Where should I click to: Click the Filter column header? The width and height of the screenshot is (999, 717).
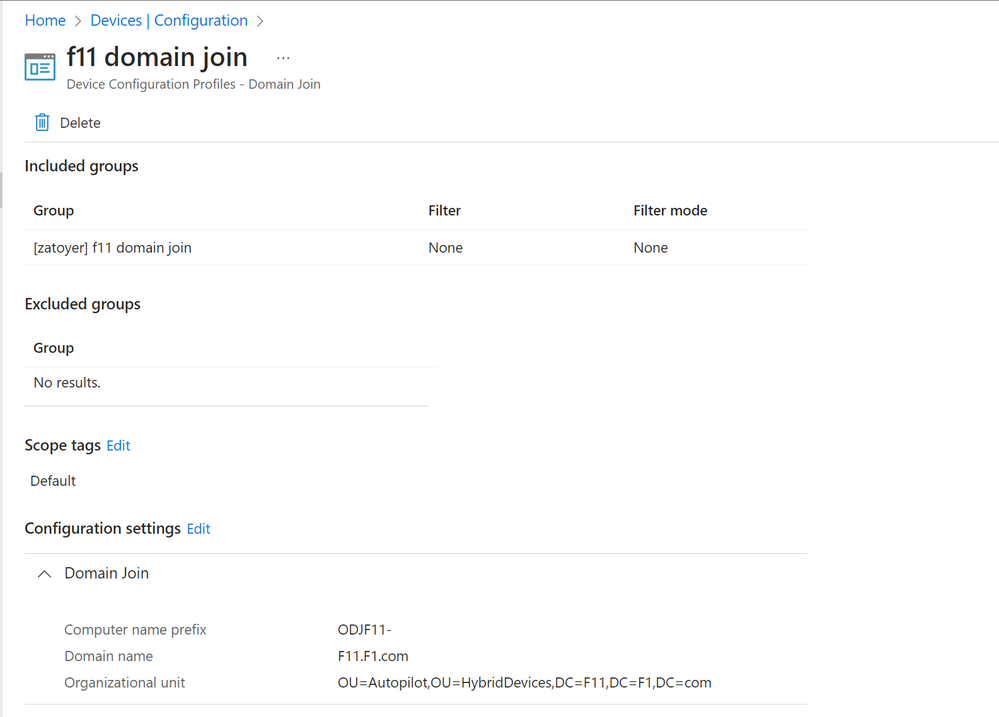click(x=444, y=210)
